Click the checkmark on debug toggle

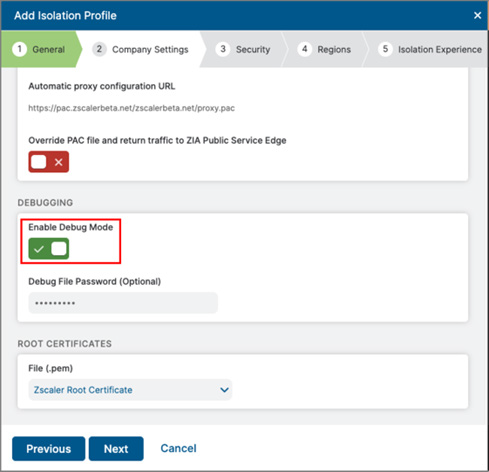pos(39,249)
